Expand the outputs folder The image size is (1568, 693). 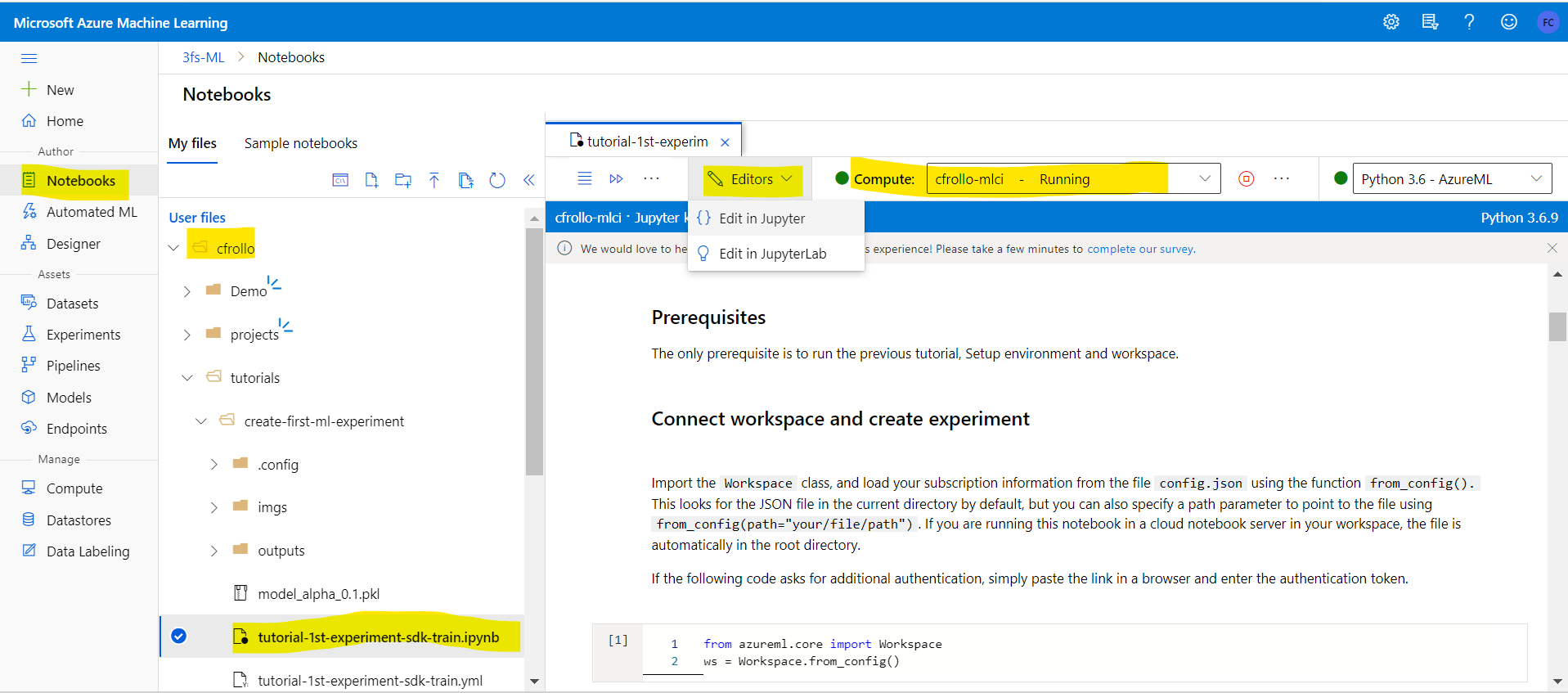[x=214, y=551]
